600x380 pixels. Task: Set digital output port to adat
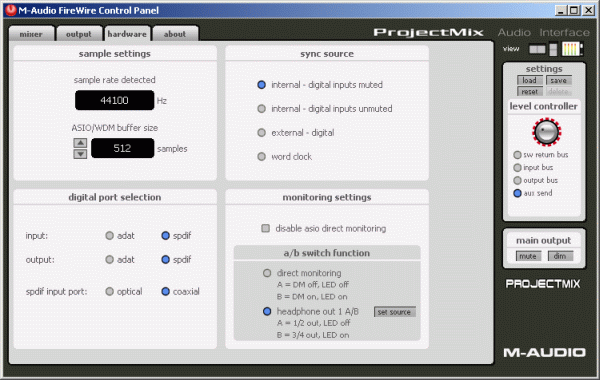click(109, 259)
